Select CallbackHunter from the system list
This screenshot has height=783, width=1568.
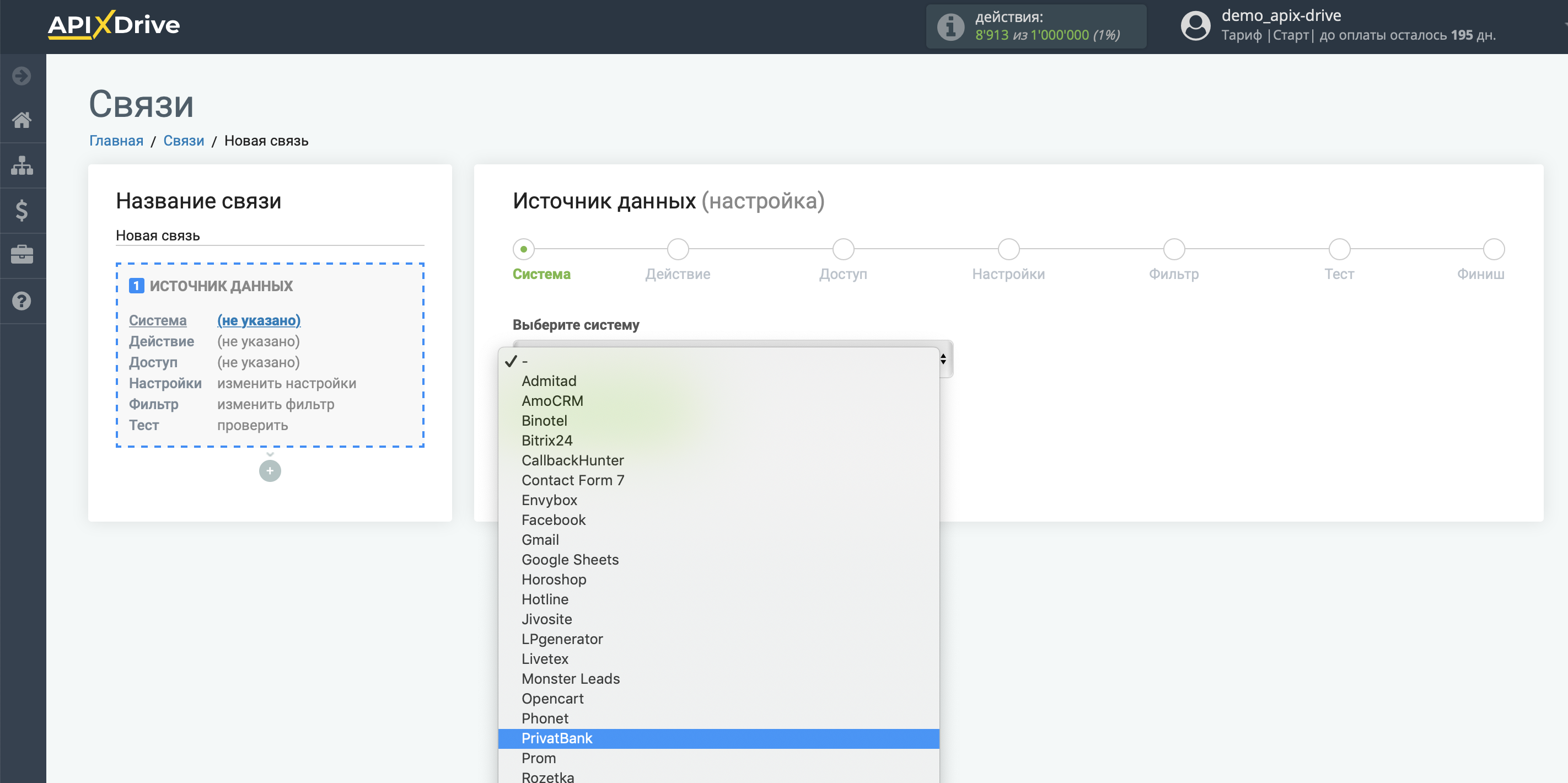[x=718, y=460]
